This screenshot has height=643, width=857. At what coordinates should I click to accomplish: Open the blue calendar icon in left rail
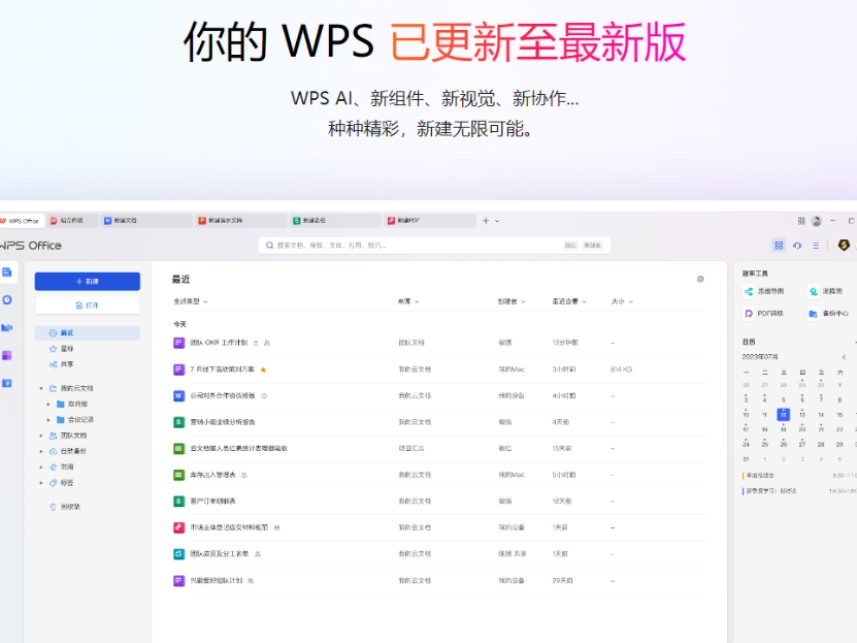pyautogui.click(x=7, y=383)
